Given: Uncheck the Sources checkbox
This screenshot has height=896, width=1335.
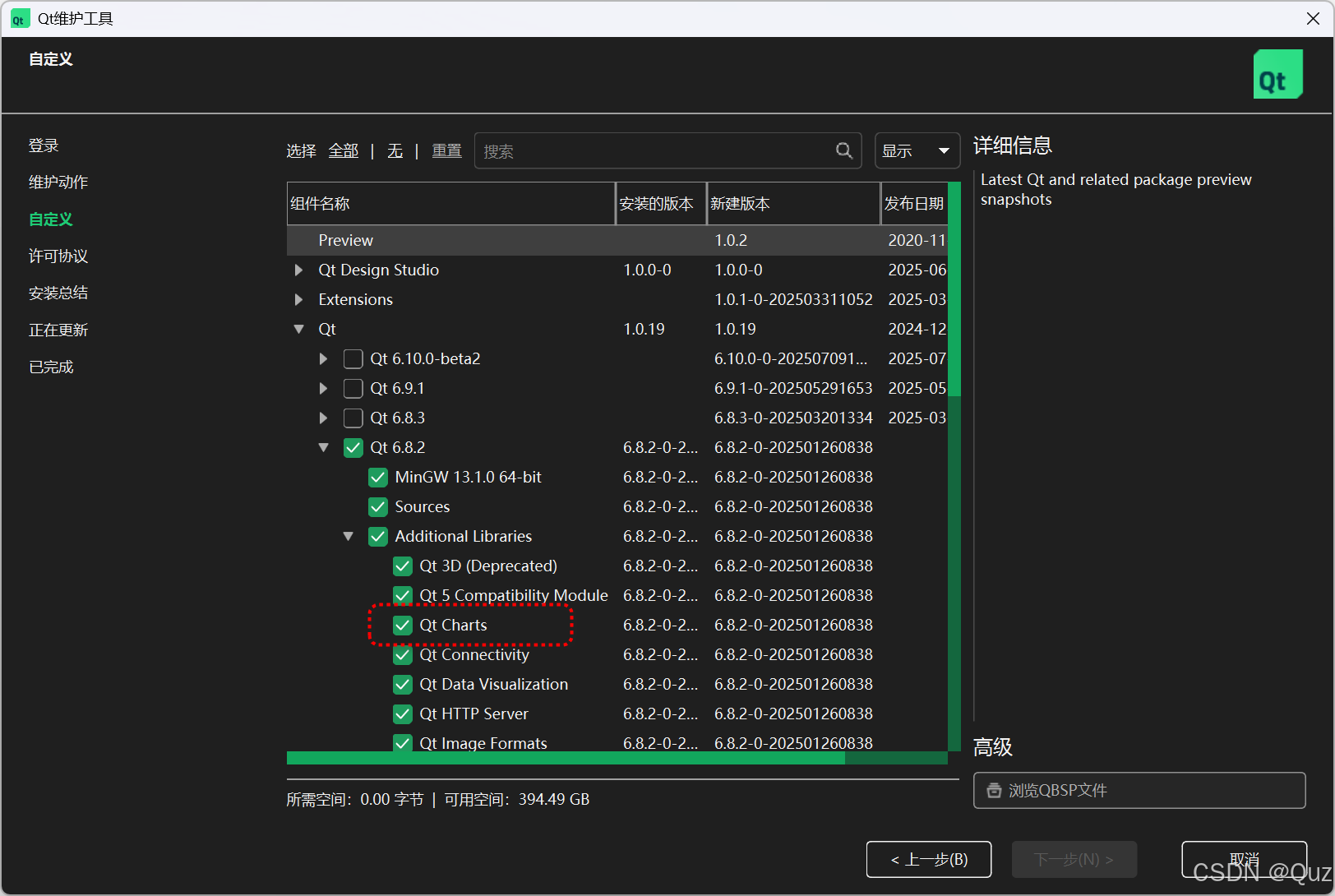Looking at the screenshot, I should pos(378,506).
